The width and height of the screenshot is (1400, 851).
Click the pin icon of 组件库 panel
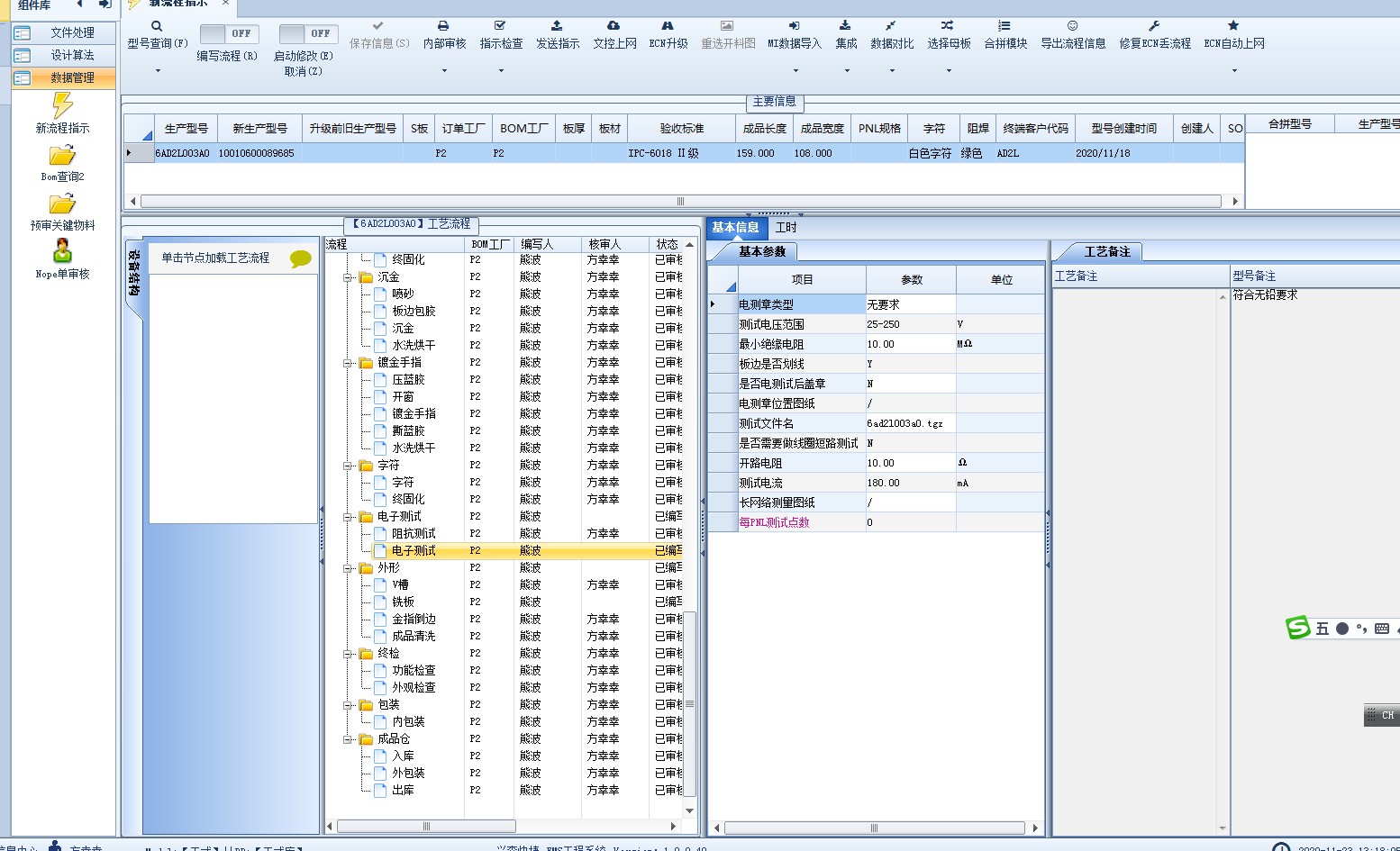coord(105,5)
